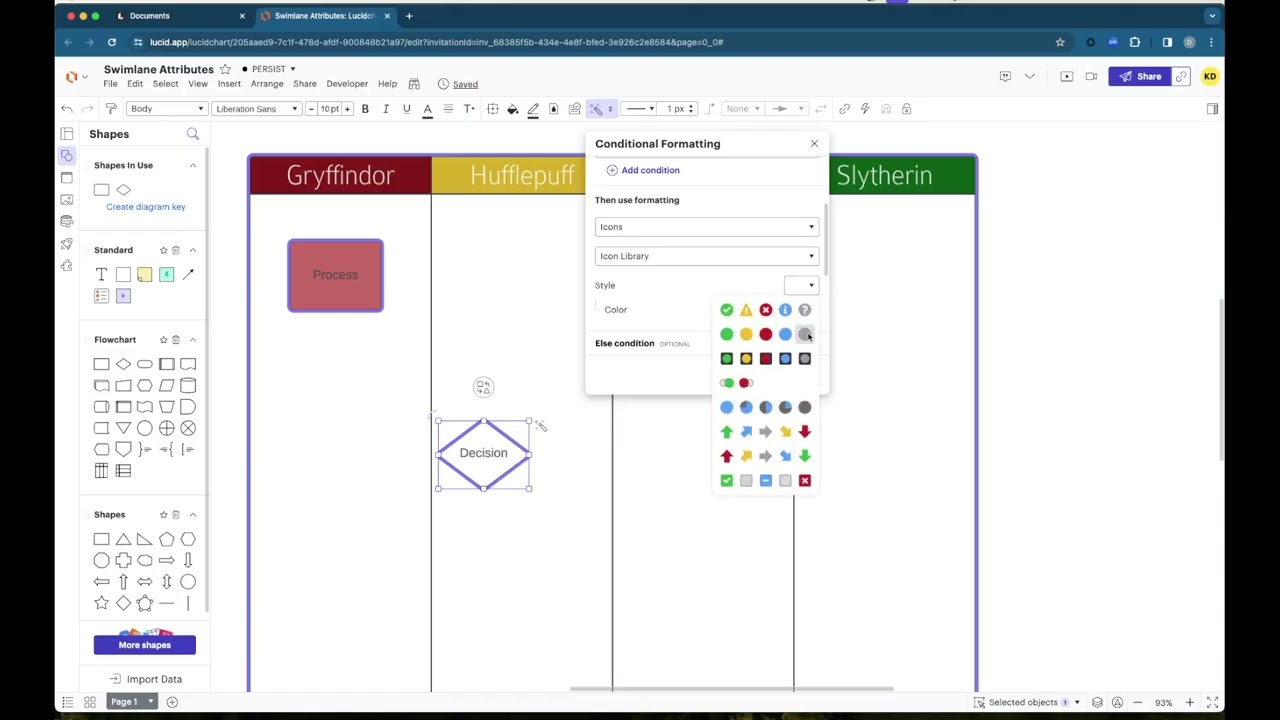Collapse the Flowchart shapes section
The height and width of the screenshot is (720, 1280).
point(193,340)
